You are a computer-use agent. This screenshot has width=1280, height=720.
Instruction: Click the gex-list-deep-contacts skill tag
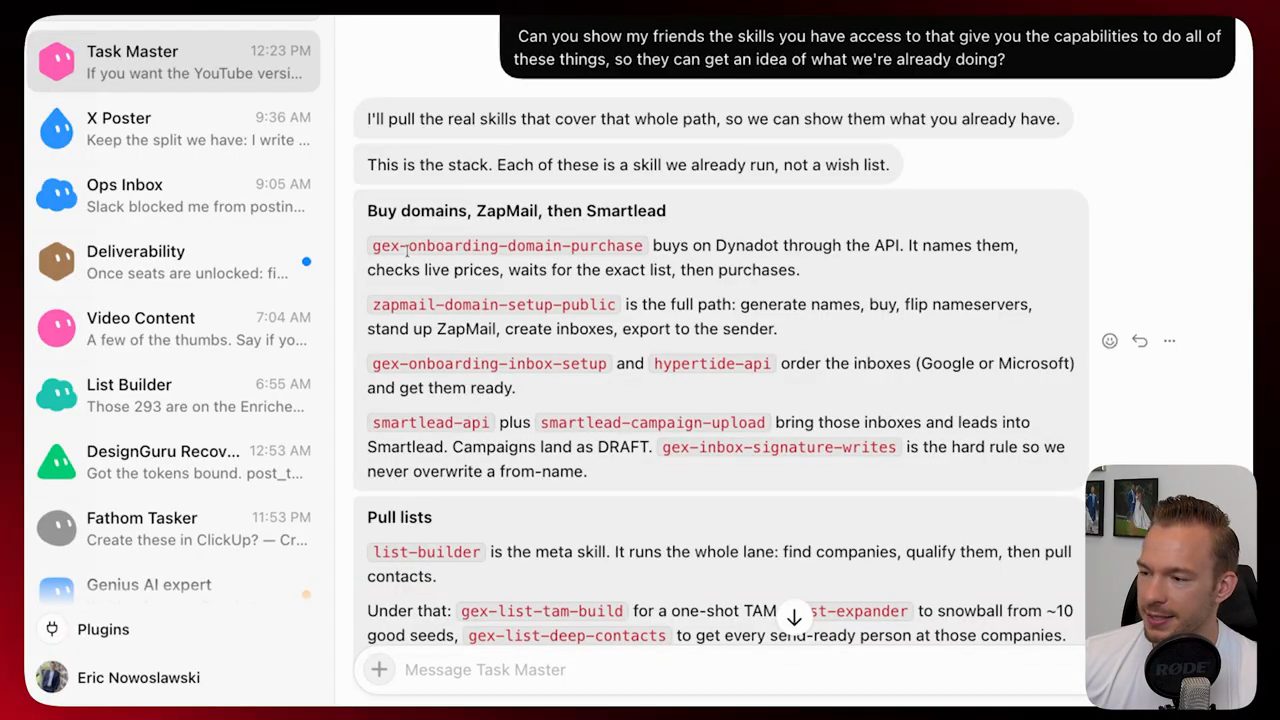click(567, 636)
